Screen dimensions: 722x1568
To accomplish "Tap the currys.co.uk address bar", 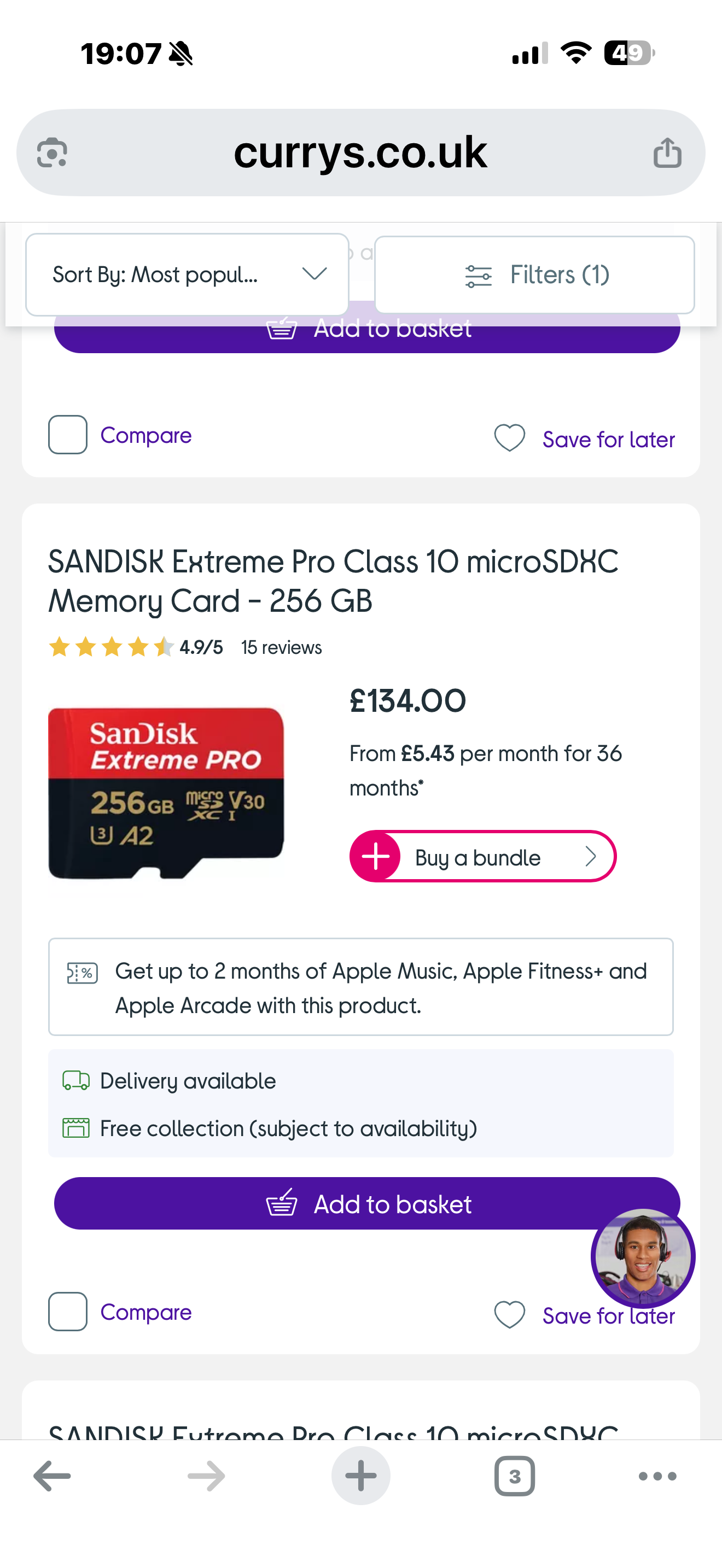I will [360, 153].
